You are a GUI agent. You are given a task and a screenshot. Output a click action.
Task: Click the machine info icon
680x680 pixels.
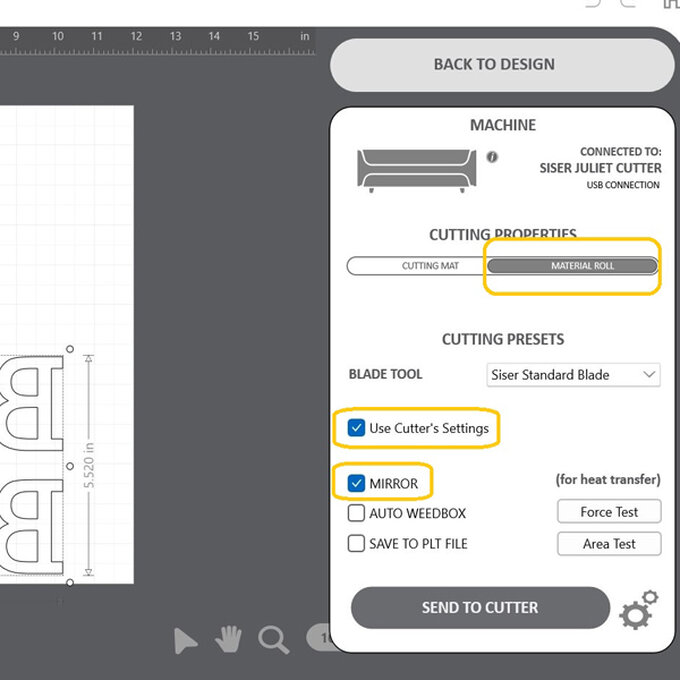492,158
